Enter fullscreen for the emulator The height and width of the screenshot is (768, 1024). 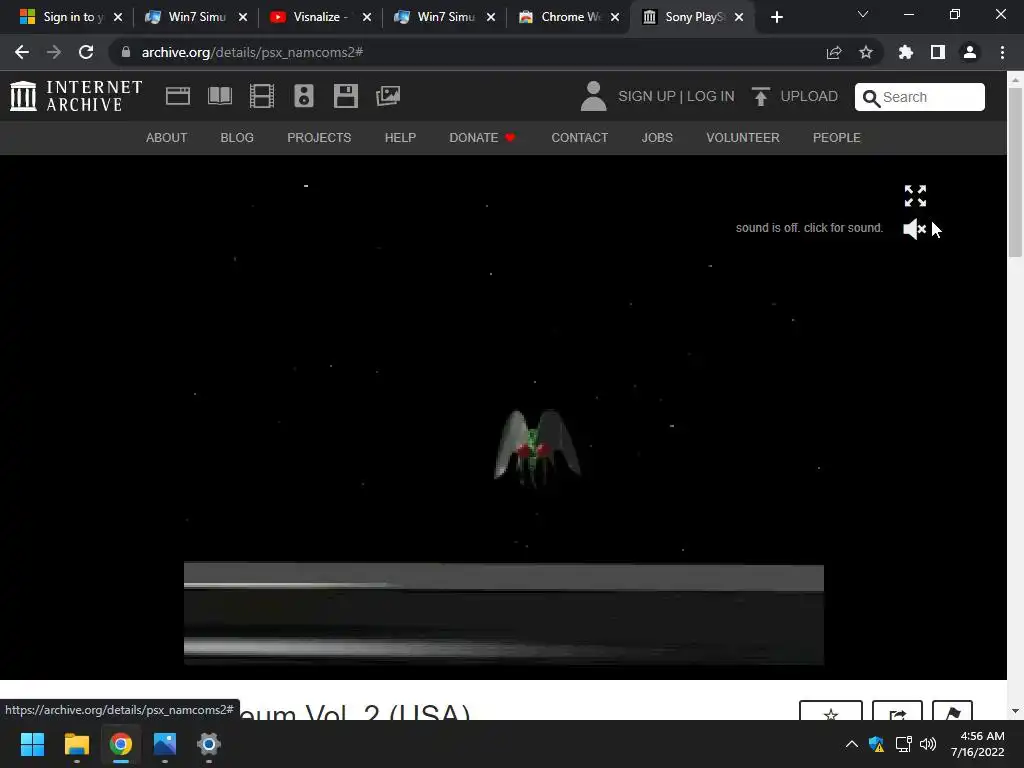[x=915, y=195]
